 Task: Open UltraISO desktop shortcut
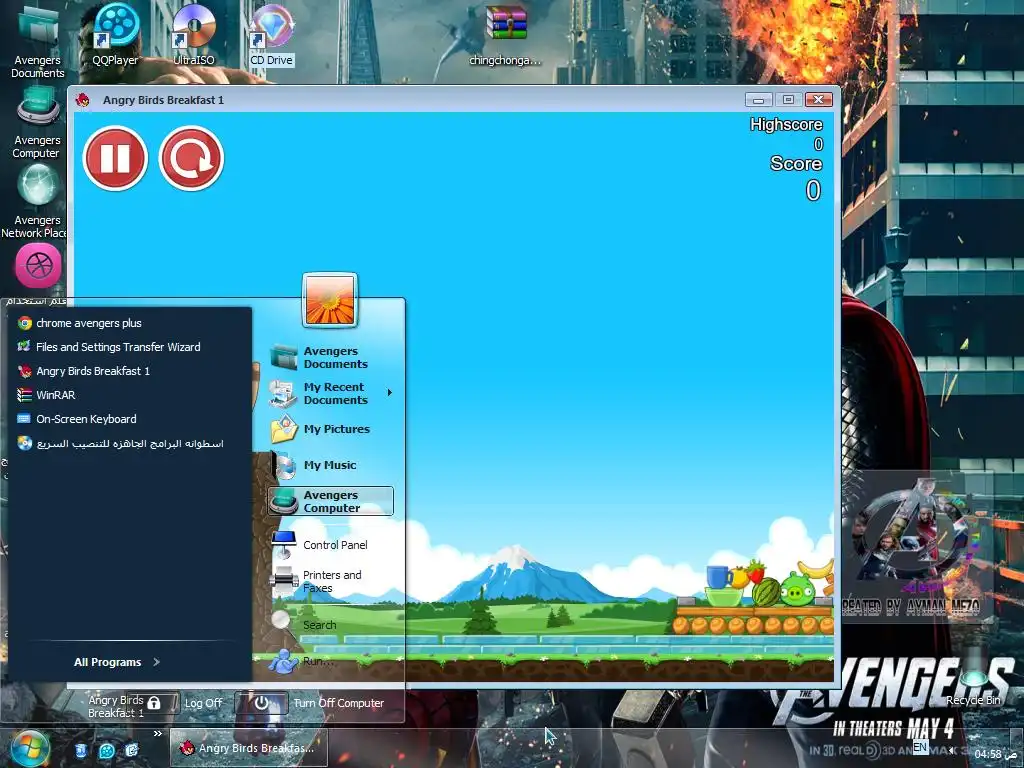point(194,35)
